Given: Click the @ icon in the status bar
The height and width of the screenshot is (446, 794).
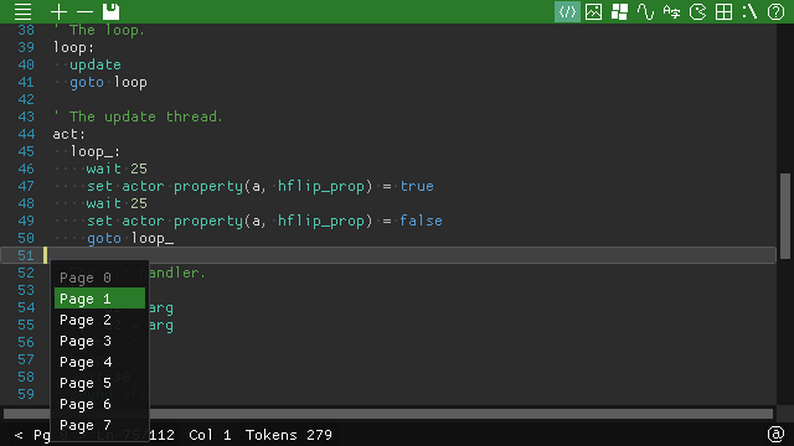Looking at the screenshot, I should [775, 435].
